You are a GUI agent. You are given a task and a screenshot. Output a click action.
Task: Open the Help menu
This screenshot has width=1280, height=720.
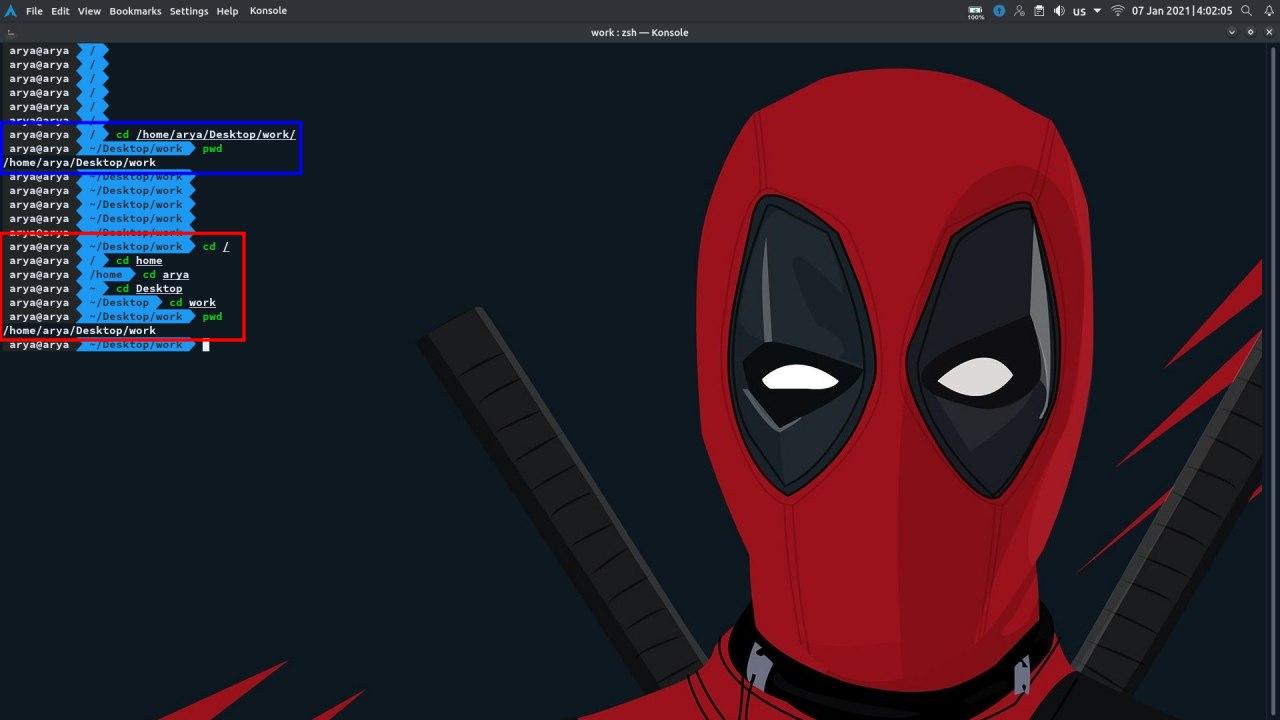(x=227, y=11)
